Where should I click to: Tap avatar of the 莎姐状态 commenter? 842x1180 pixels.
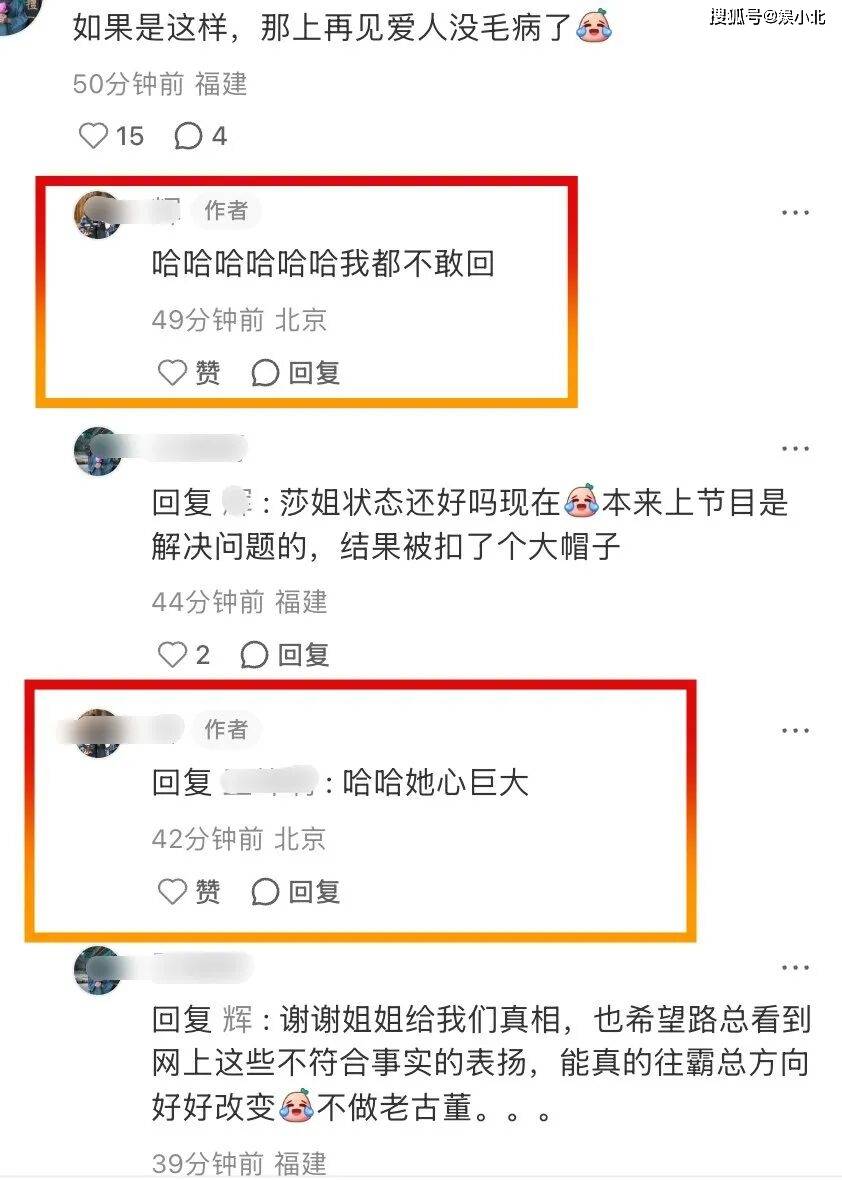coord(98,451)
